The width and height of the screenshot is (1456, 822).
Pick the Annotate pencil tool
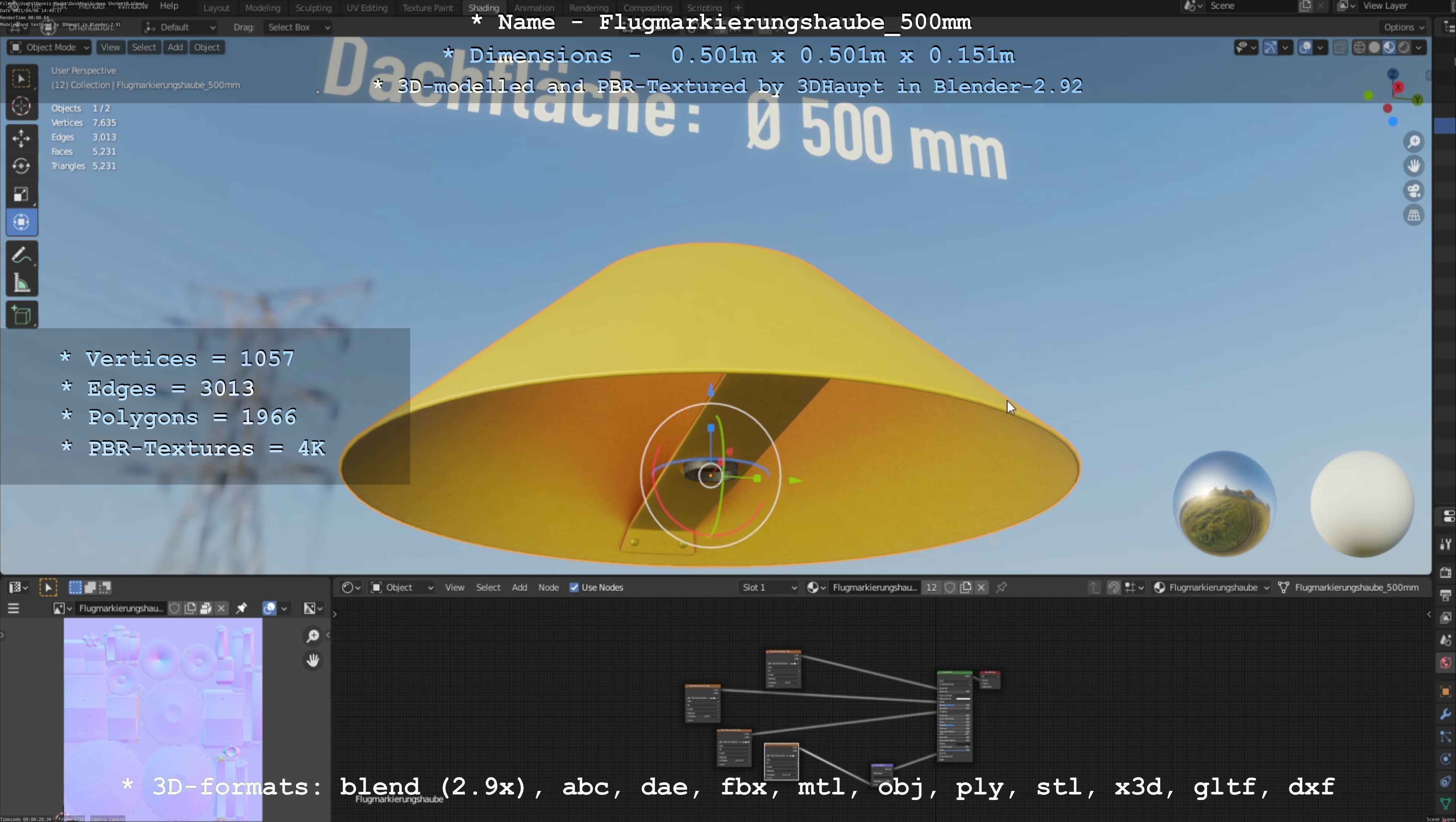tap(21, 256)
